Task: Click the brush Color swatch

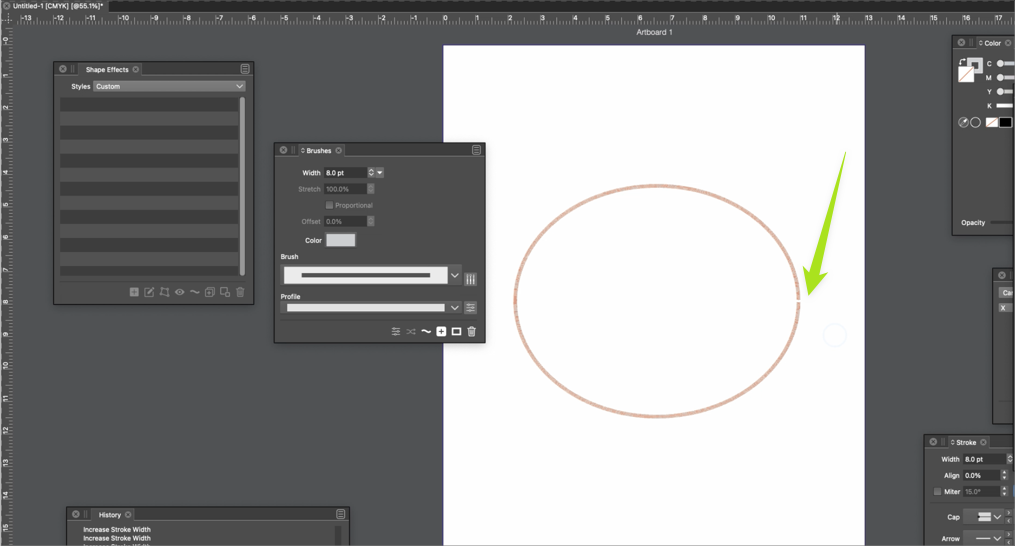Action: 340,240
